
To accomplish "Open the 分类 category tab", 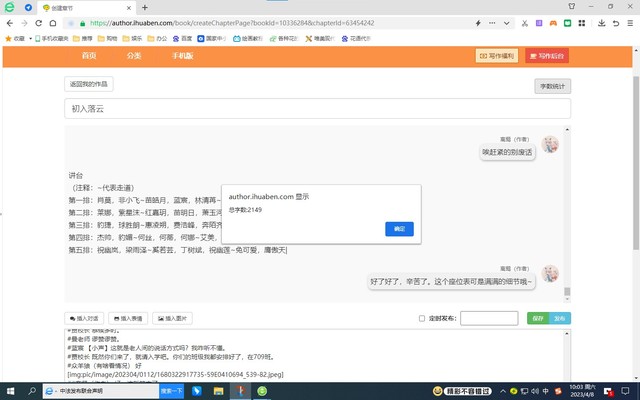I will point(134,56).
